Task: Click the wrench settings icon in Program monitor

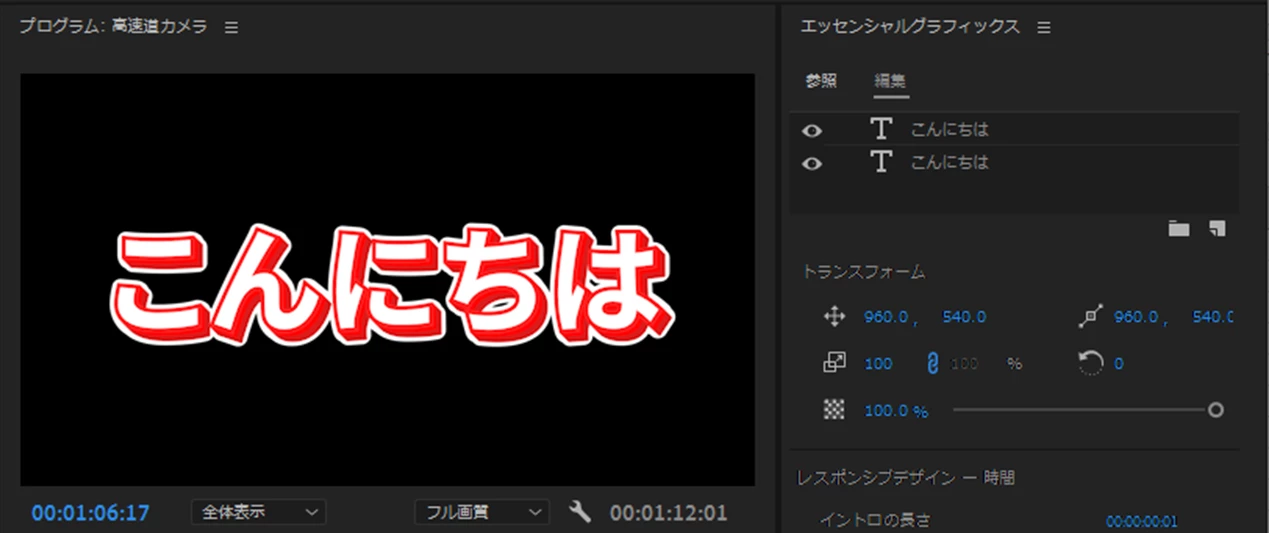Action: click(580, 512)
